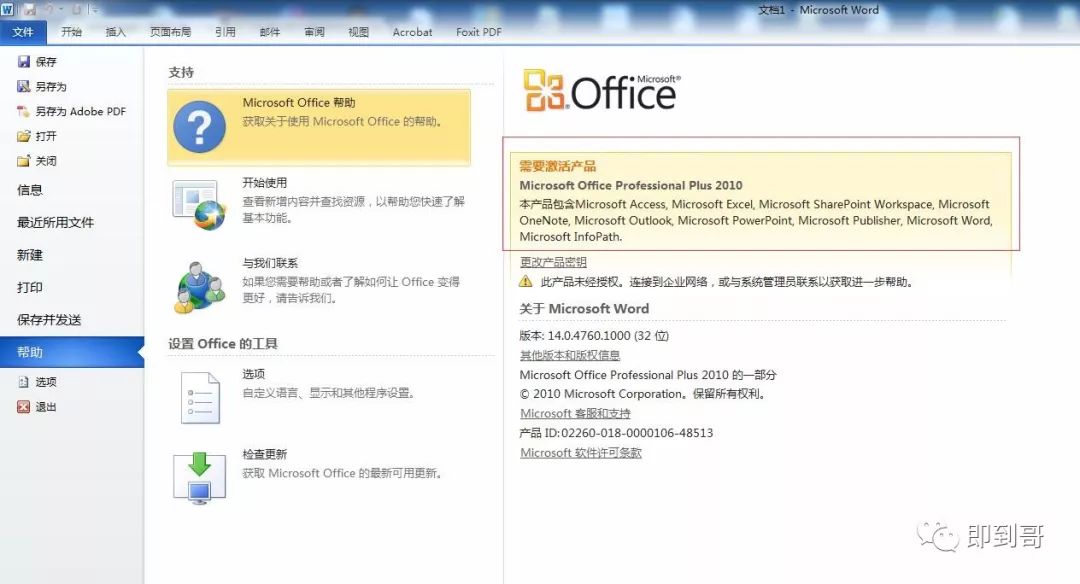
Task: Click the Office logo
Action: (601, 90)
